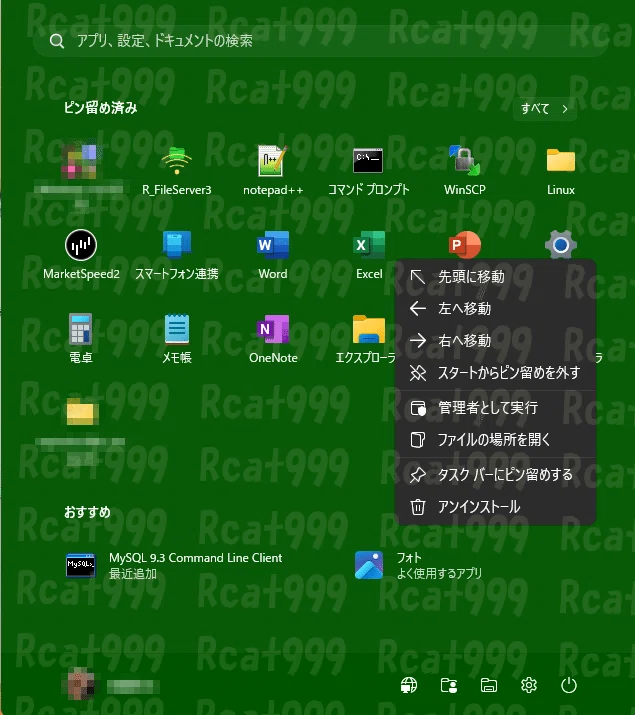The height and width of the screenshot is (715, 635).
Task: Click the PowerPoint pinned icon
Action: [x=465, y=244]
